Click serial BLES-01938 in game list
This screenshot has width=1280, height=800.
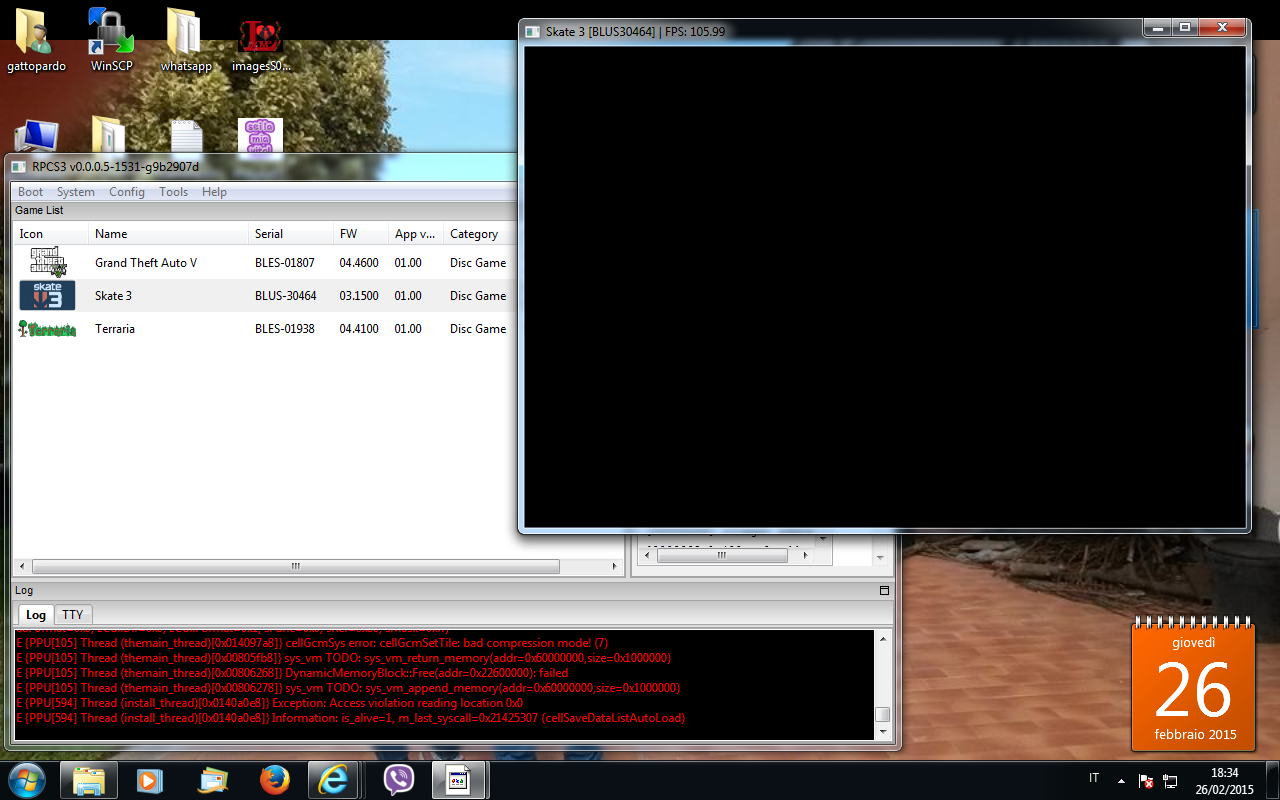(x=285, y=329)
